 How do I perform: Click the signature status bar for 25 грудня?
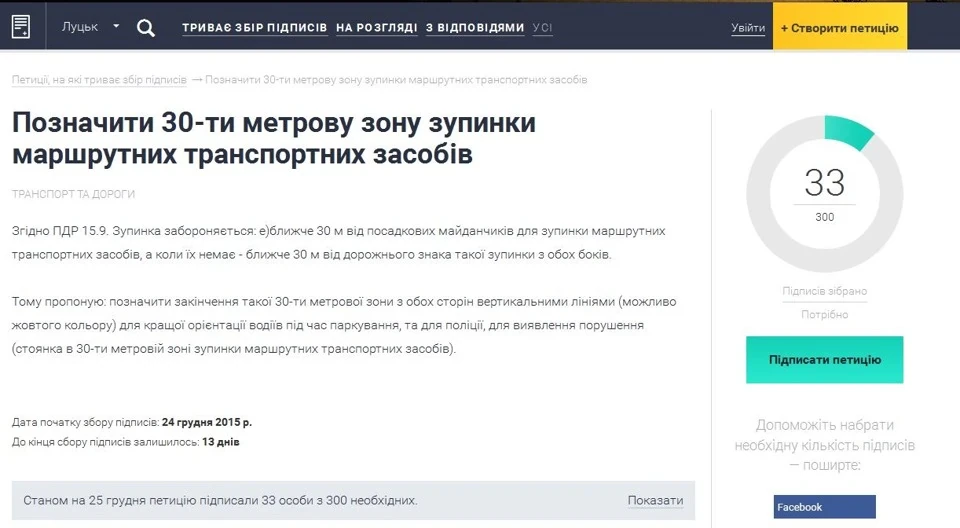coord(353,500)
